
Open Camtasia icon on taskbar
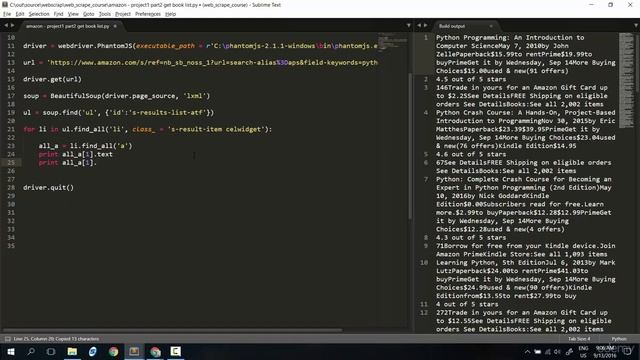pyautogui.click(x=176, y=351)
